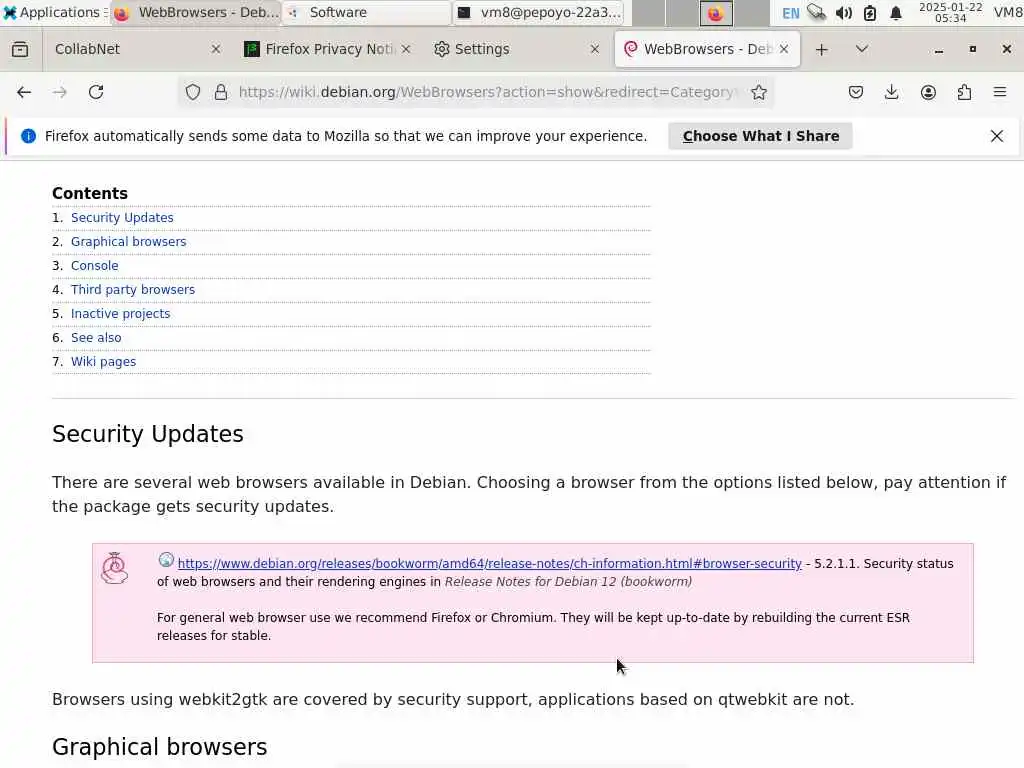Click the Security Updates heading

point(148,434)
